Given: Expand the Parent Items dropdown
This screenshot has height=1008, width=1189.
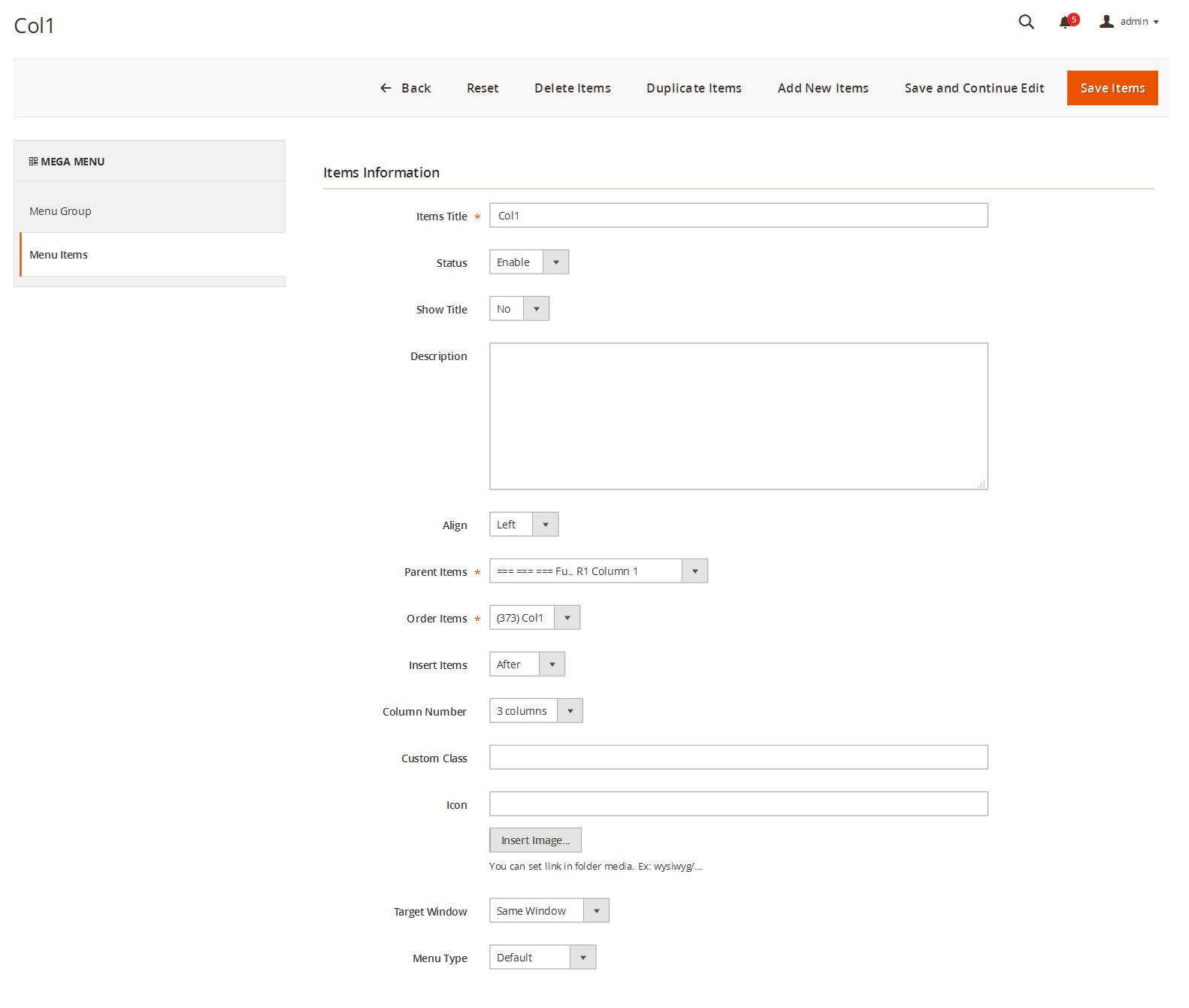Looking at the screenshot, I should click(598, 571).
